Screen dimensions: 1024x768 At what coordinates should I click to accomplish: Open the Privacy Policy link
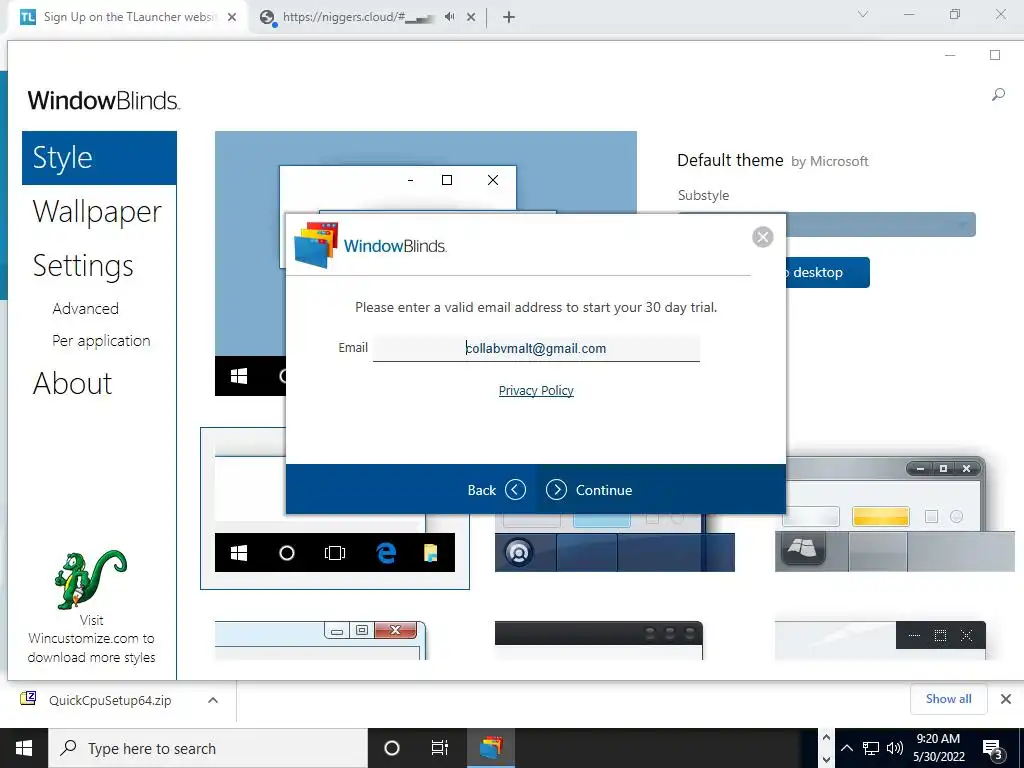[536, 391]
